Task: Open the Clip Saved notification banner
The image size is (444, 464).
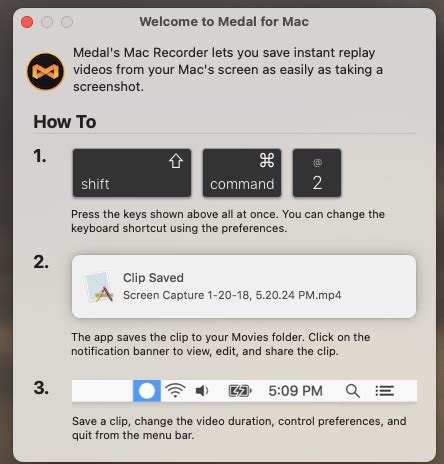Action: point(244,287)
